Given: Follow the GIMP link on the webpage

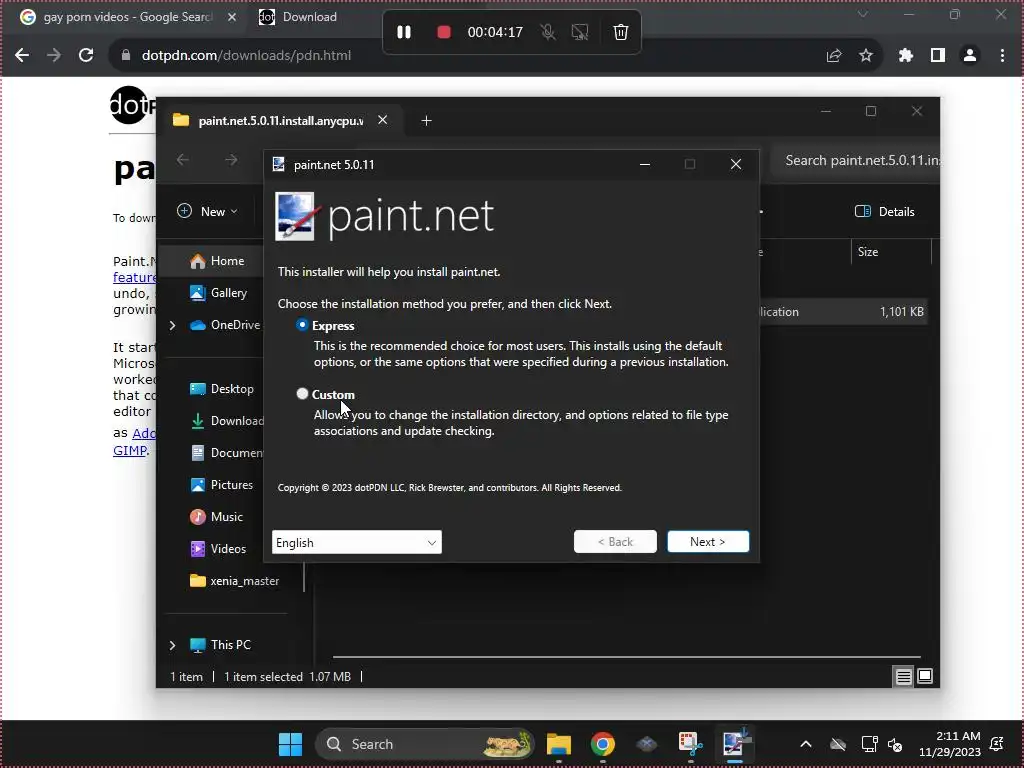Looking at the screenshot, I should coord(129,450).
